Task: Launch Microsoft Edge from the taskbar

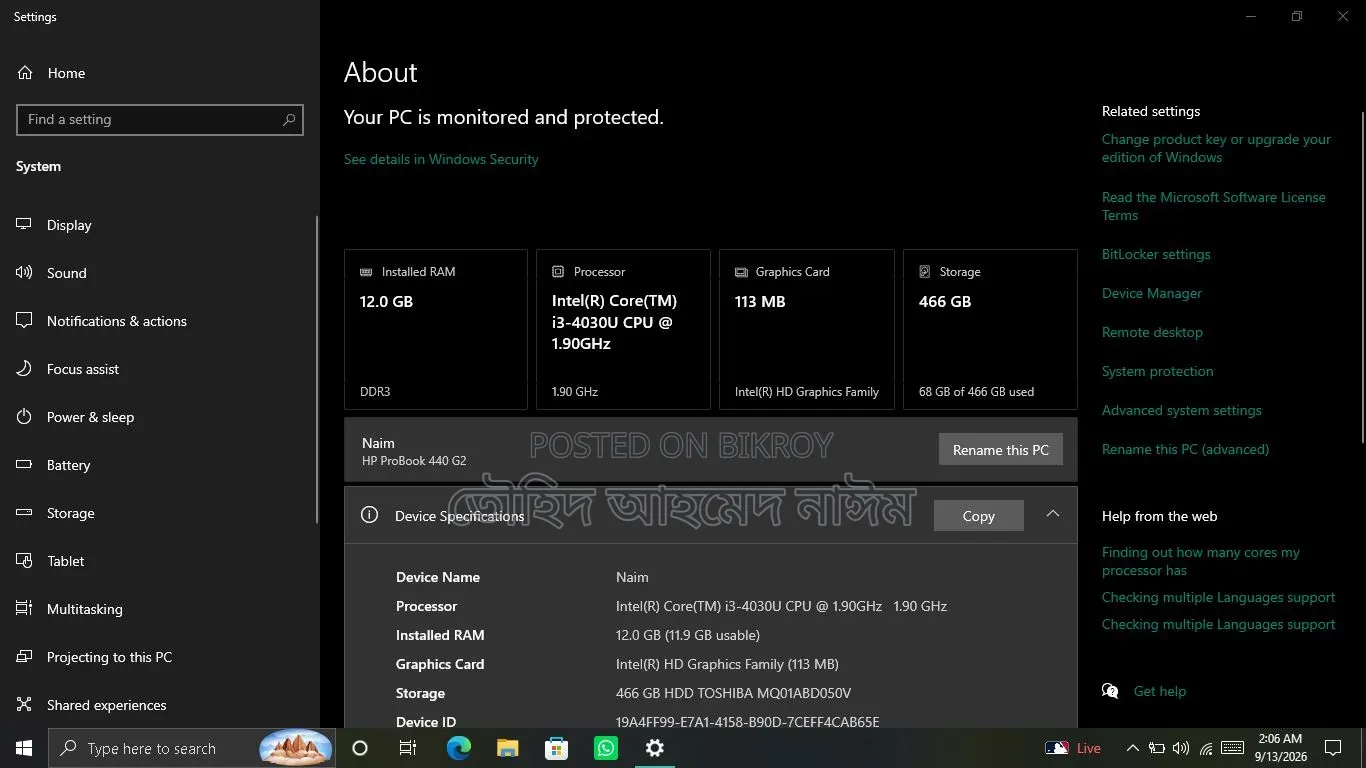Action: [458, 748]
